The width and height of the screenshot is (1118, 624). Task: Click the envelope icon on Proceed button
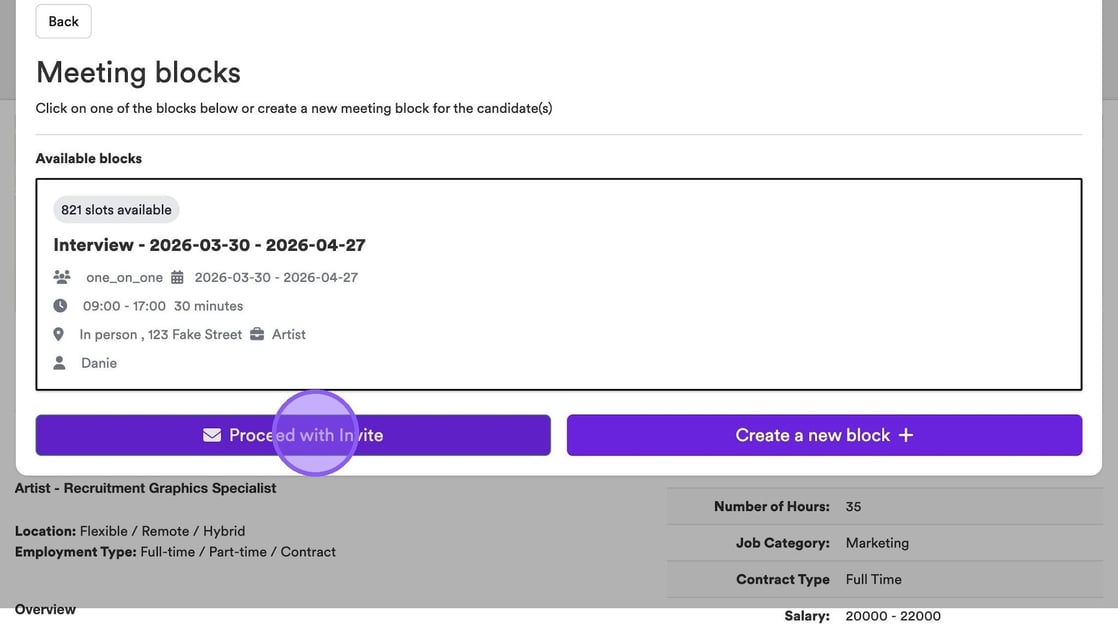[x=212, y=435]
